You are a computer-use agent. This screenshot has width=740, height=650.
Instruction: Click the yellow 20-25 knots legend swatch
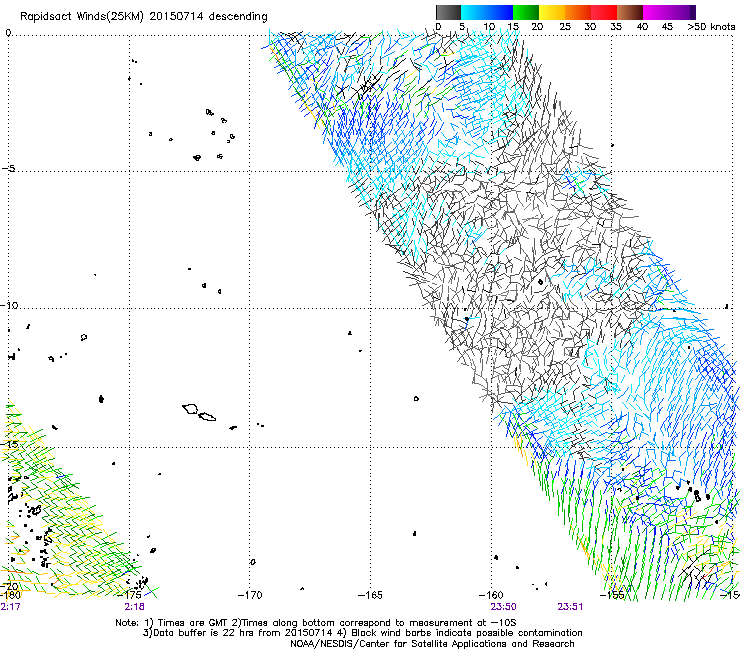coord(552,12)
